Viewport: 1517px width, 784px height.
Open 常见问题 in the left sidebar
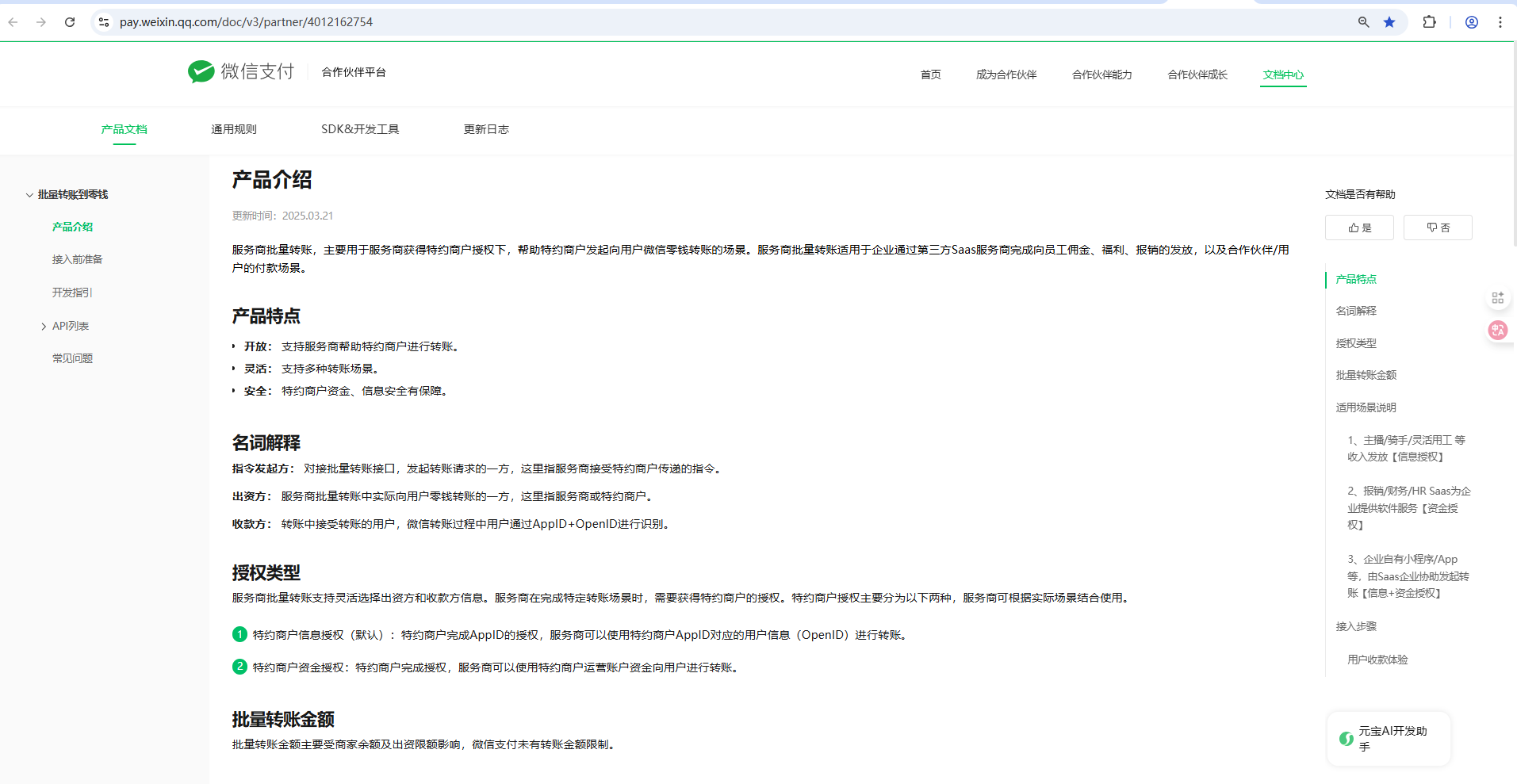[x=72, y=358]
